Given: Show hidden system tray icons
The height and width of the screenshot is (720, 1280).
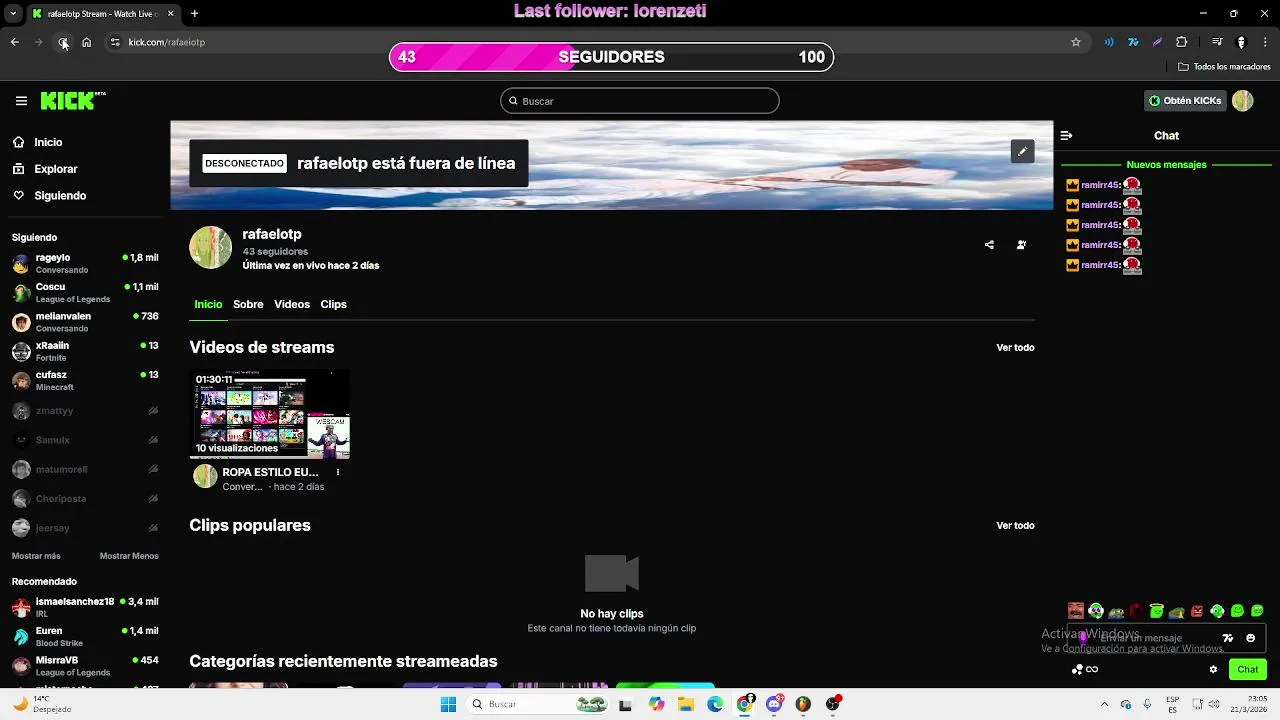Looking at the screenshot, I should [x=1104, y=704].
